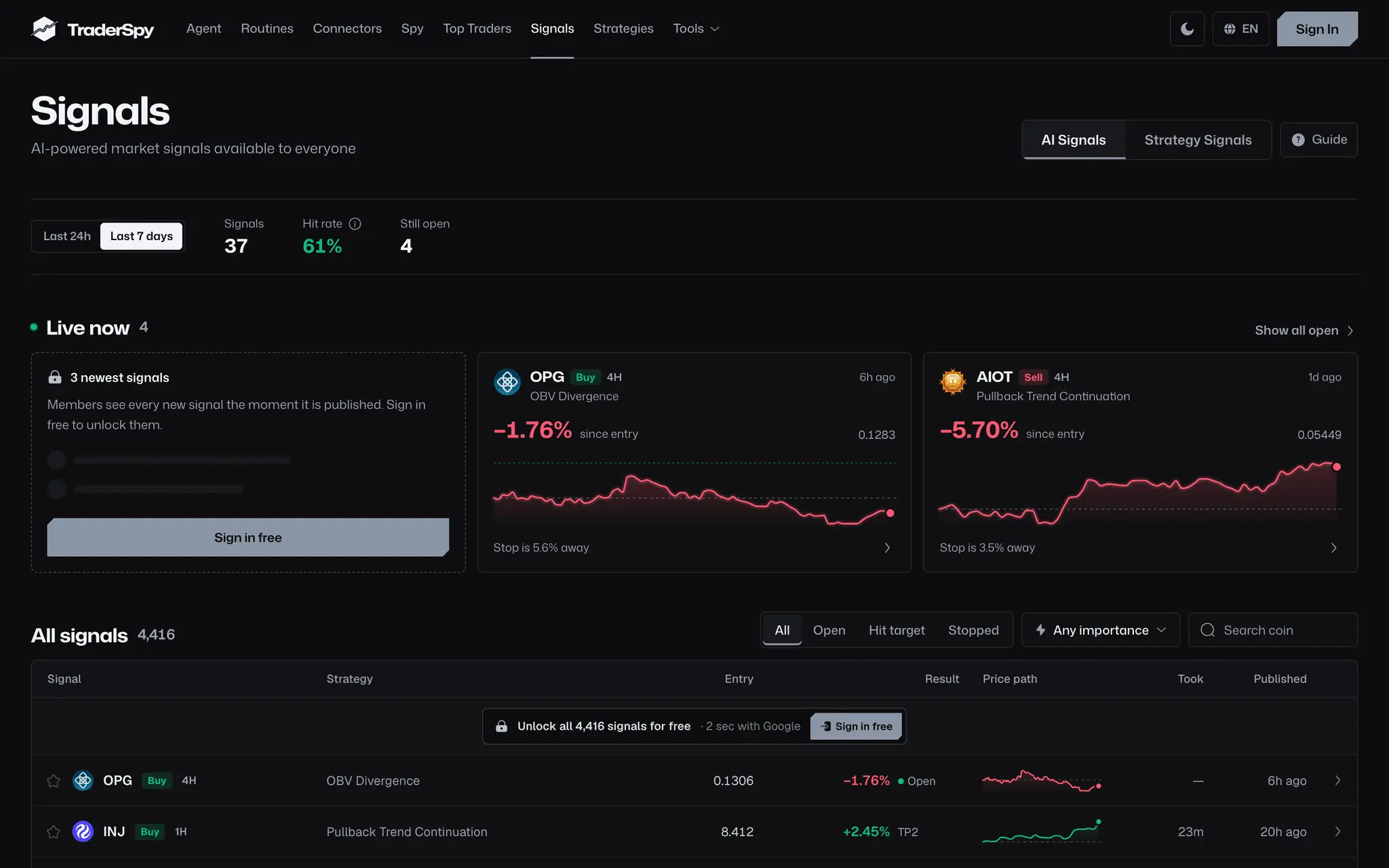The width and height of the screenshot is (1389, 868).
Task: Open the Guide help button
Action: click(x=1318, y=140)
